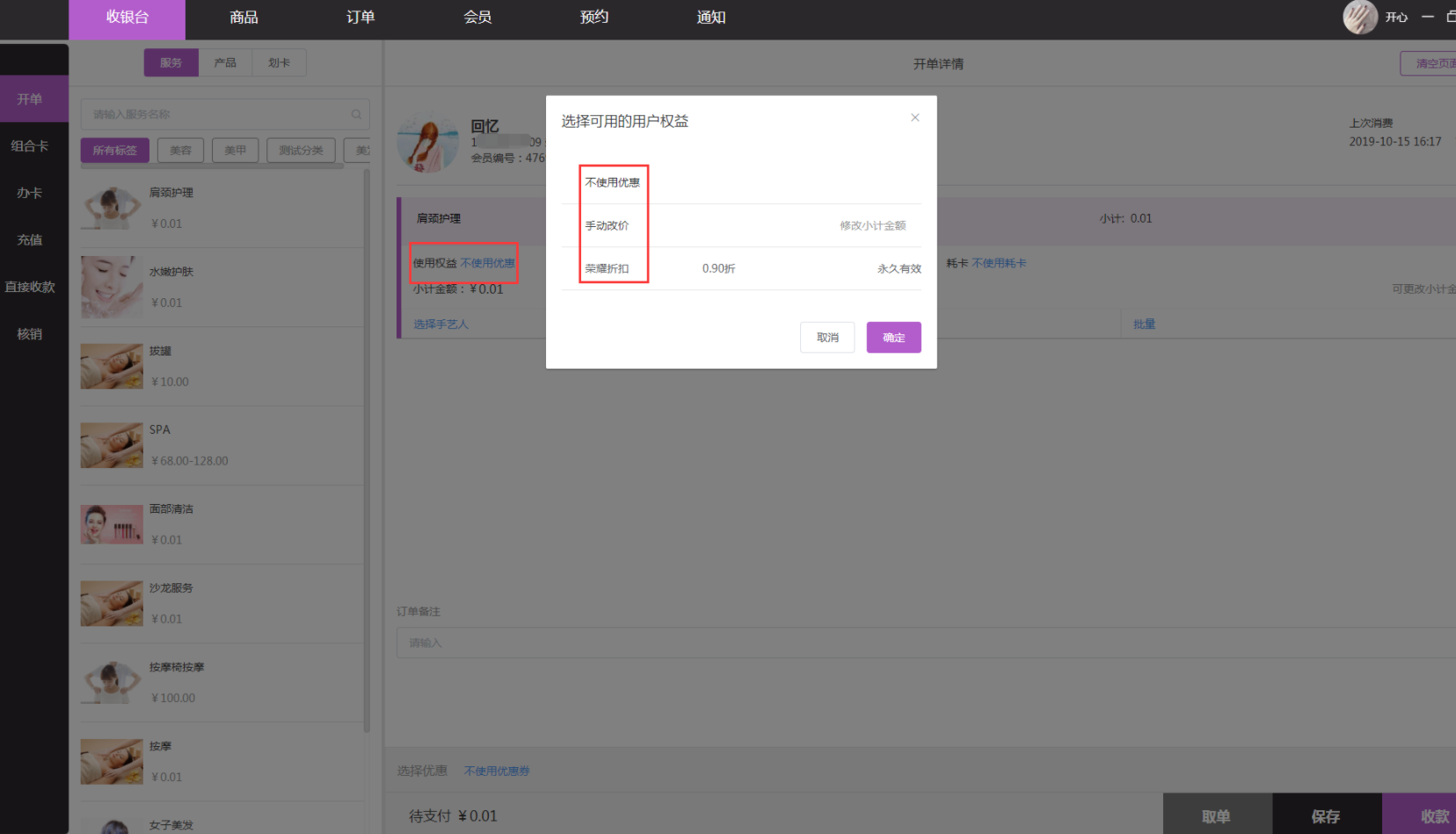This screenshot has width=1456, height=834.
Task: Filter by 所有标签 tag
Action: (x=115, y=150)
